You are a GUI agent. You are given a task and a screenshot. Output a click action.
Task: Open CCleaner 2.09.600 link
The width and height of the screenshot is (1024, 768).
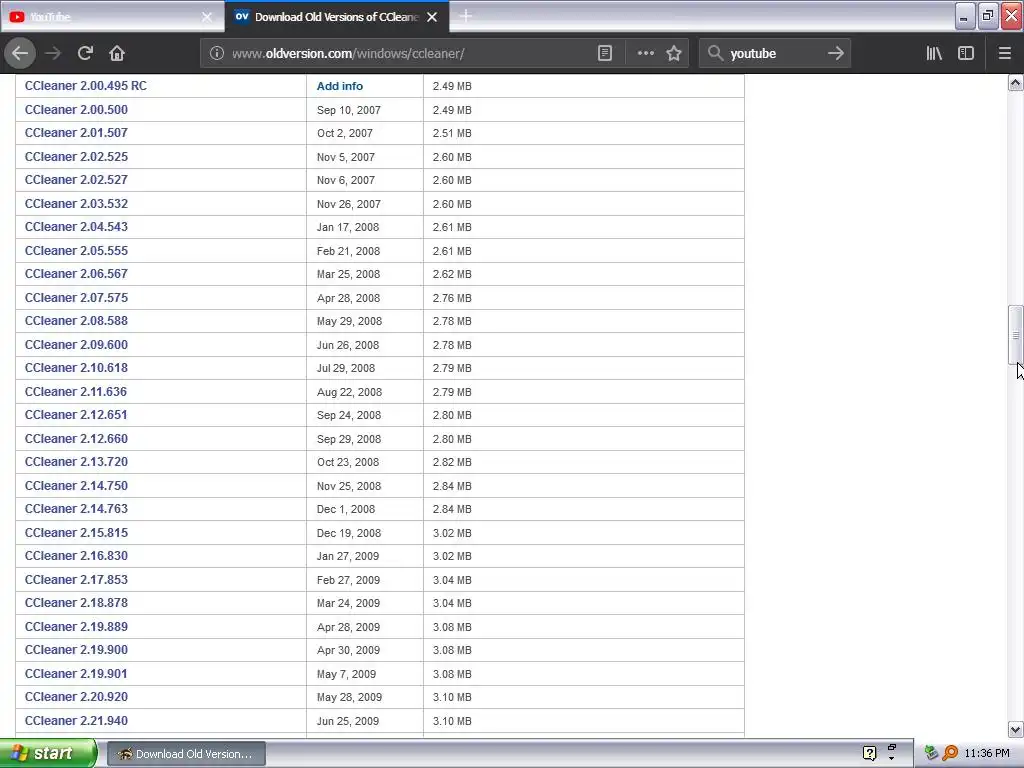(76, 345)
